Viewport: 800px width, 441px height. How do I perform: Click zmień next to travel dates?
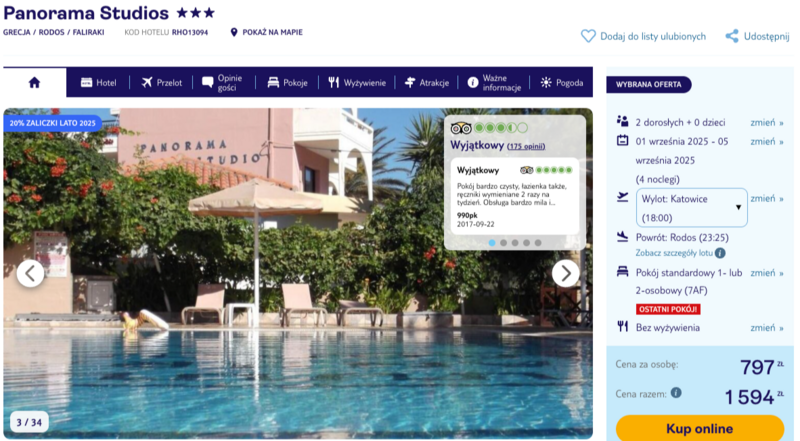[766, 141]
